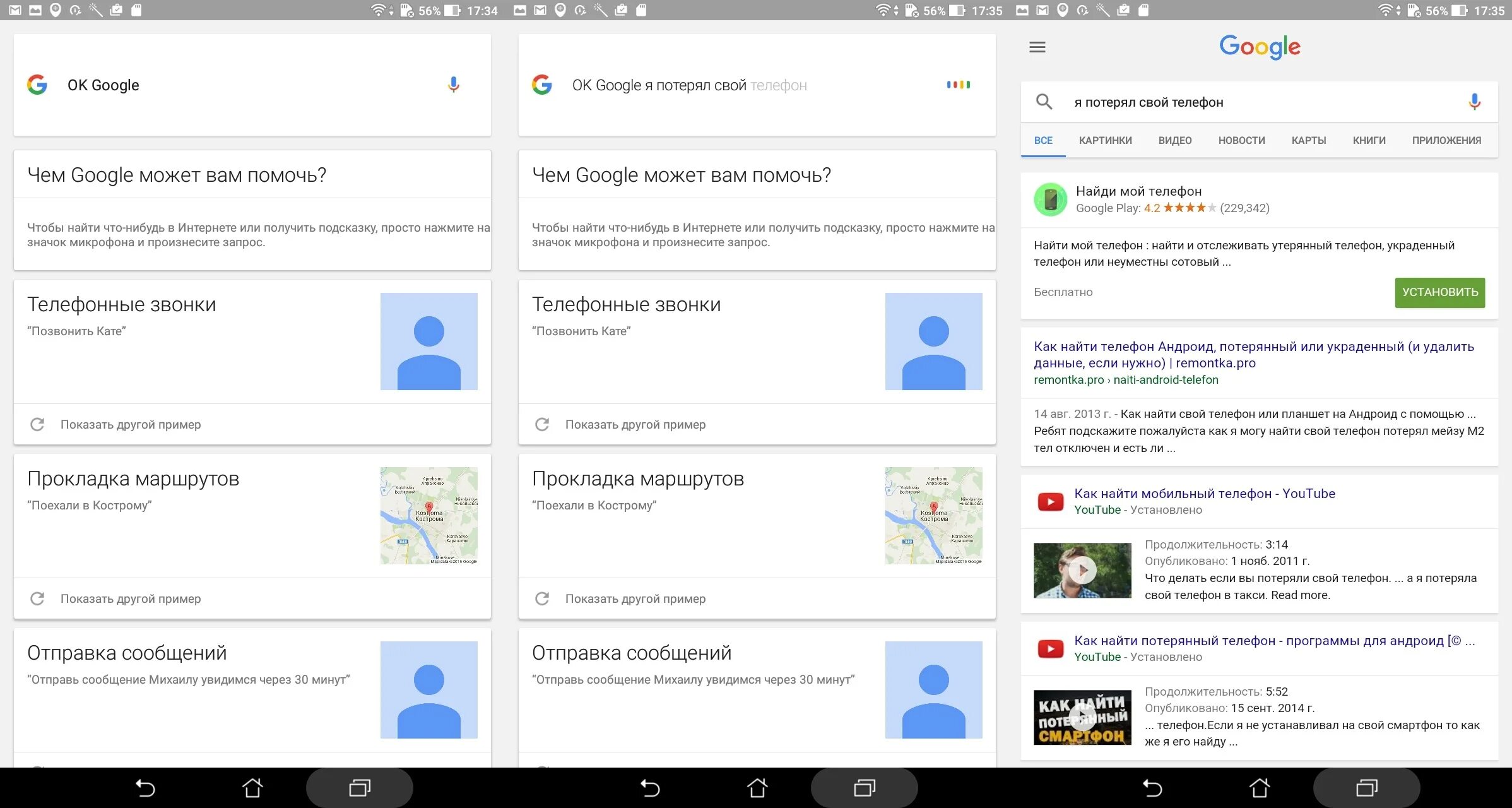Tap the recent apps button in the left screen
Viewport: 1512px width, 808px height.
tap(360, 788)
